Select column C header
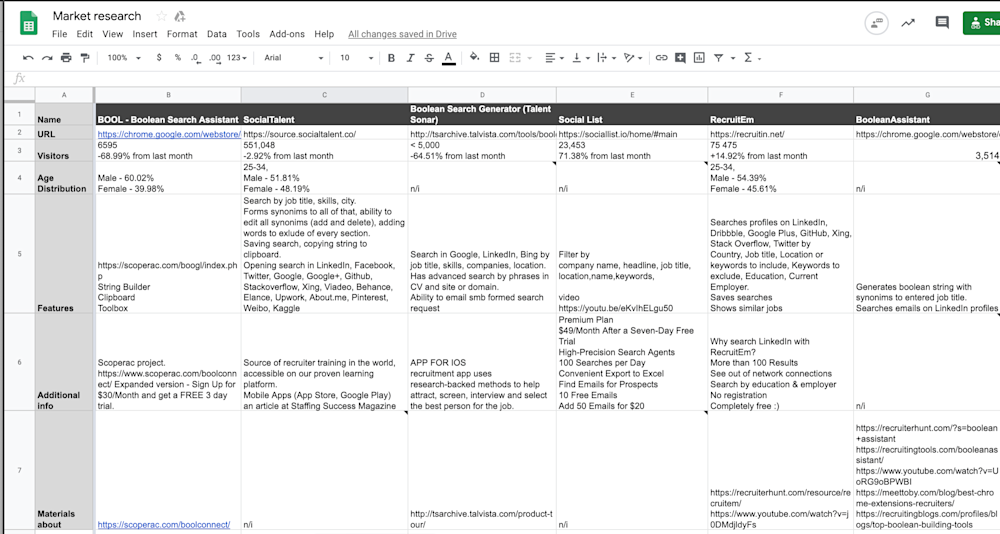1000x534 pixels. tap(324, 95)
